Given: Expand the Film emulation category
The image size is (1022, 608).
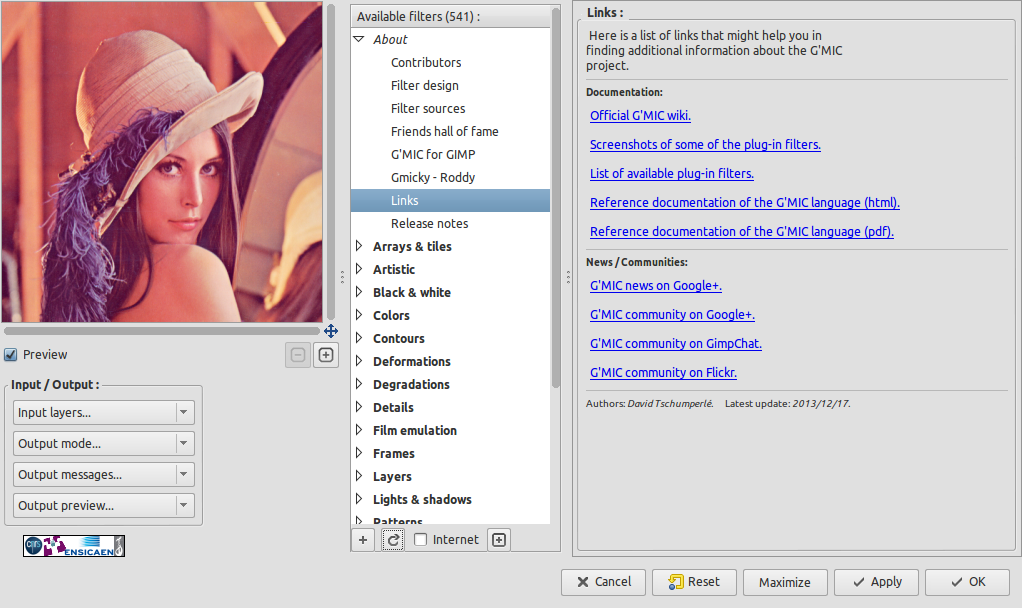Looking at the screenshot, I should (x=359, y=430).
